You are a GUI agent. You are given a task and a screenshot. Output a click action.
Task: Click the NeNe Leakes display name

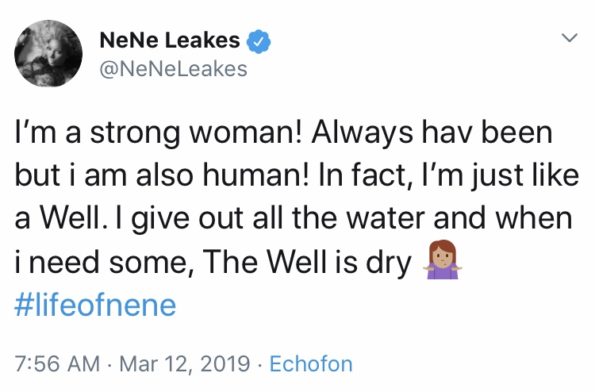point(170,40)
